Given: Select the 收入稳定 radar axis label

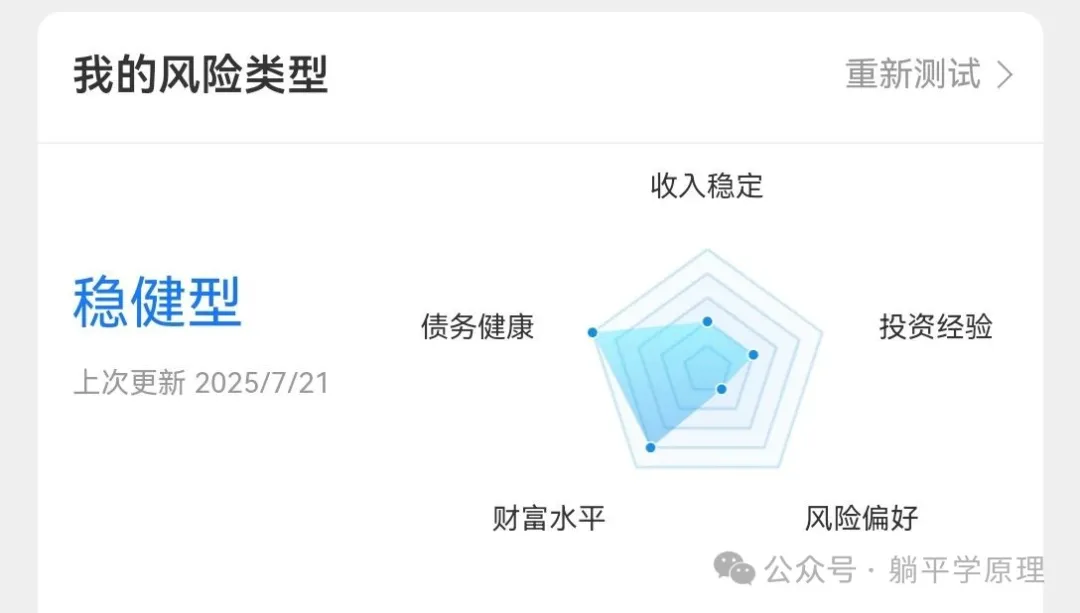Looking at the screenshot, I should (x=707, y=186).
